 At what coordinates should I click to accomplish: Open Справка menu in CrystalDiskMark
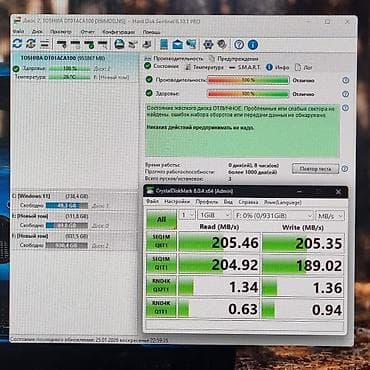[x=248, y=202]
